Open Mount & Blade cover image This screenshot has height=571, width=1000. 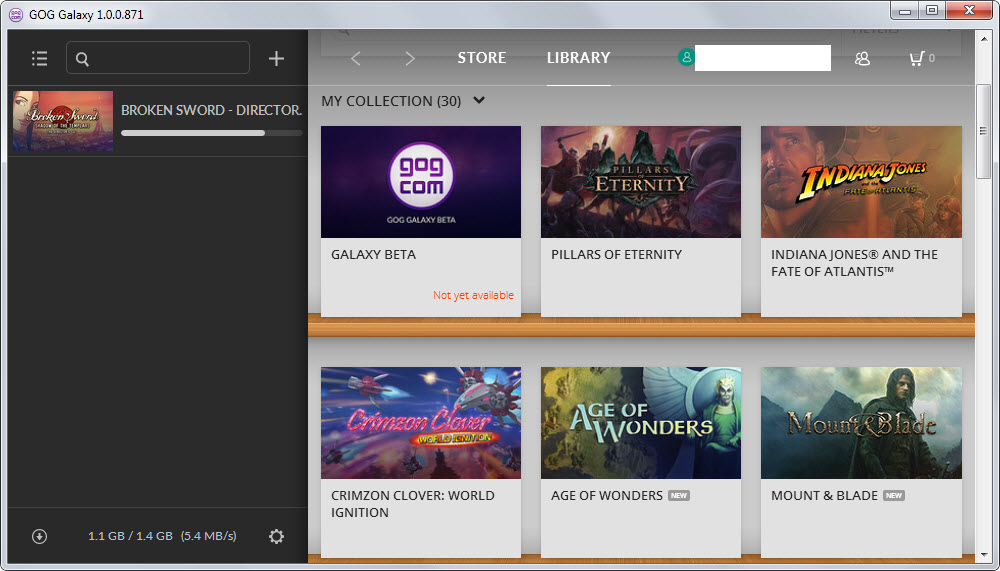coord(861,423)
